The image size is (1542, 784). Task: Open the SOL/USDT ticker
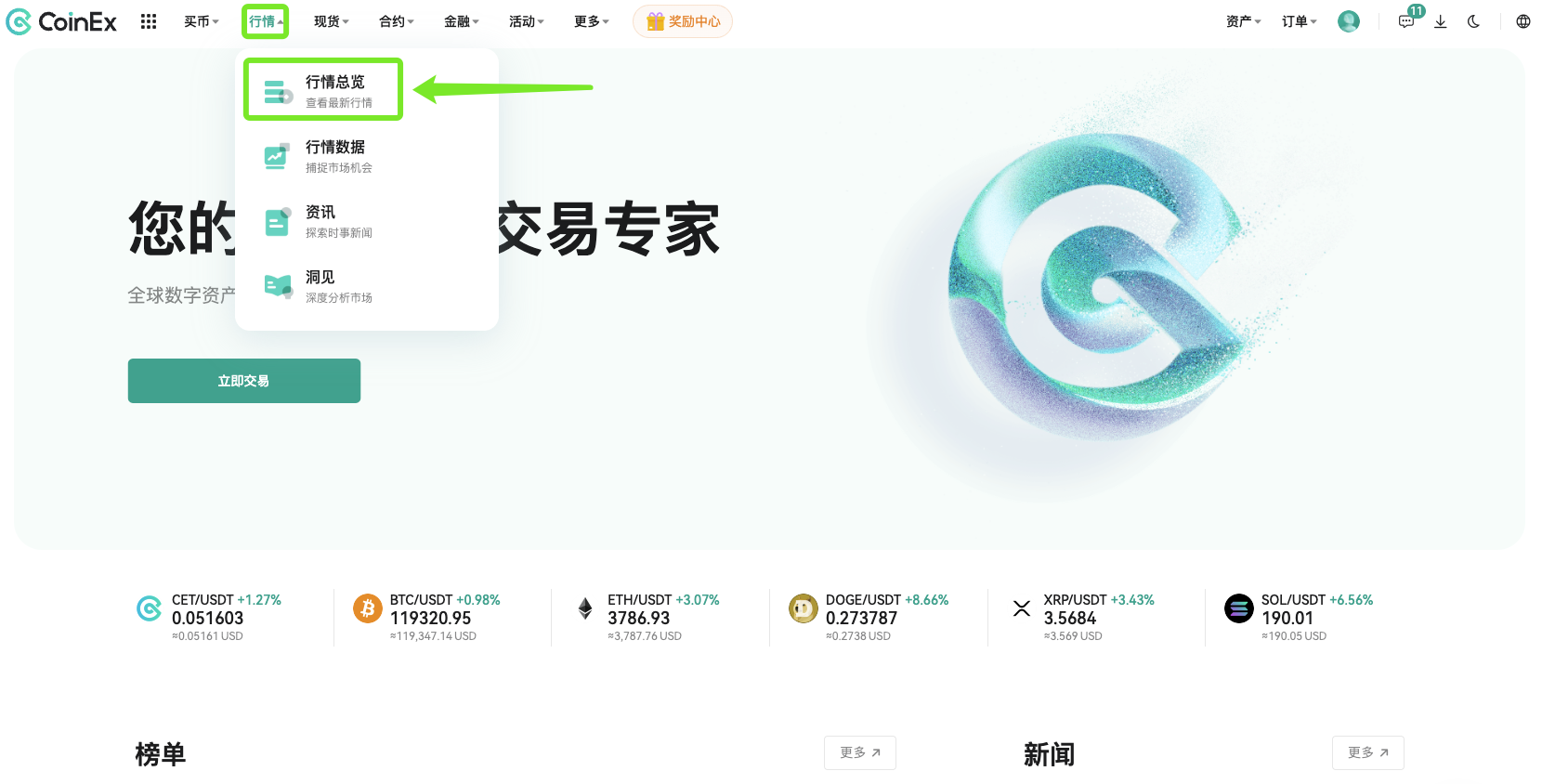click(x=1300, y=618)
